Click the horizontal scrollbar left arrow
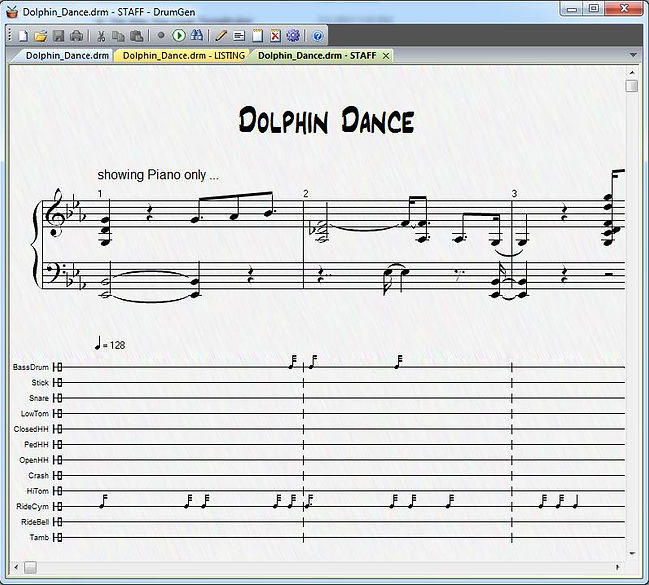The height and width of the screenshot is (585, 649). pyautogui.click(x=16, y=567)
